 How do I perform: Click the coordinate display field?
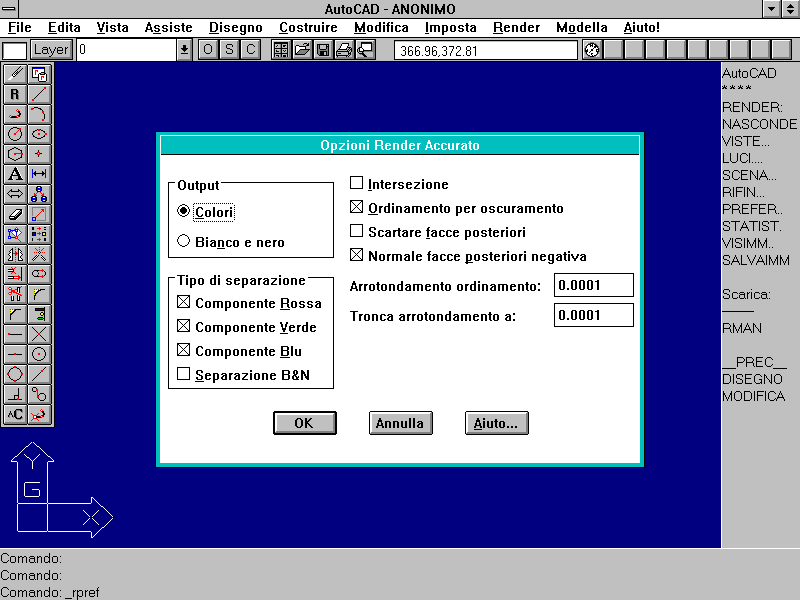click(x=486, y=51)
